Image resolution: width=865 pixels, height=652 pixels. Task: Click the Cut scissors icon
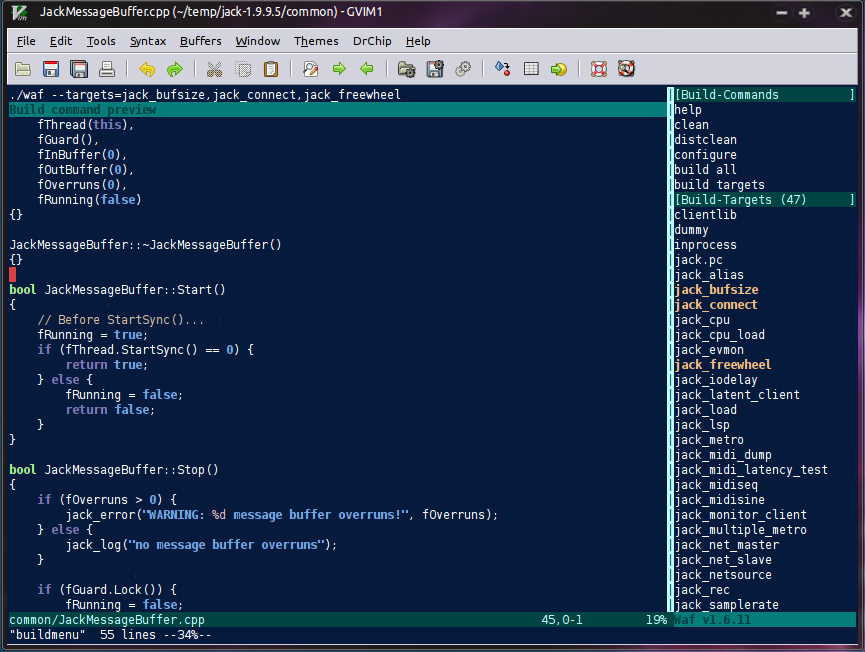(214, 69)
